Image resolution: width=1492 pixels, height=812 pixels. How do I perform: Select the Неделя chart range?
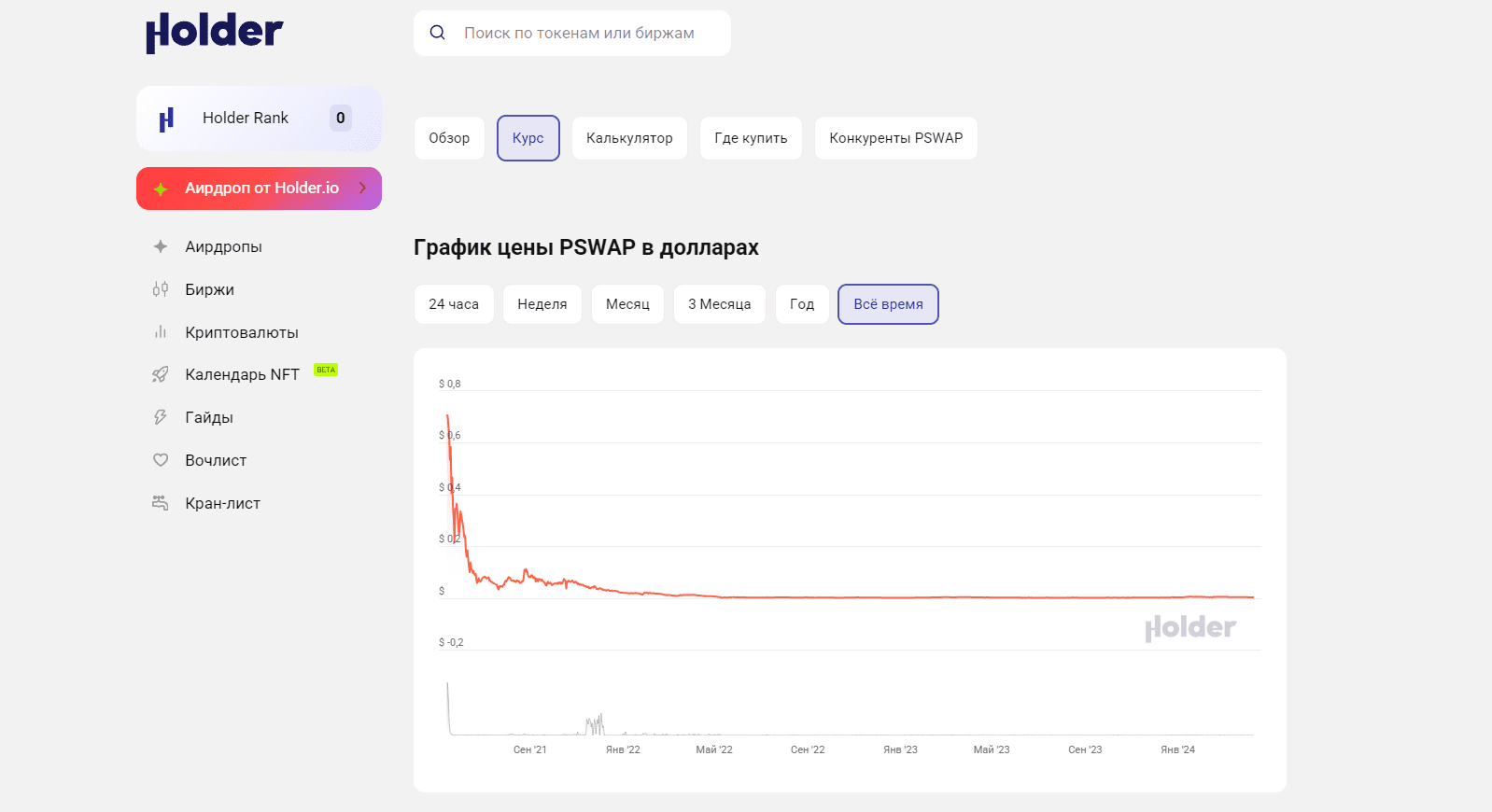(x=542, y=304)
